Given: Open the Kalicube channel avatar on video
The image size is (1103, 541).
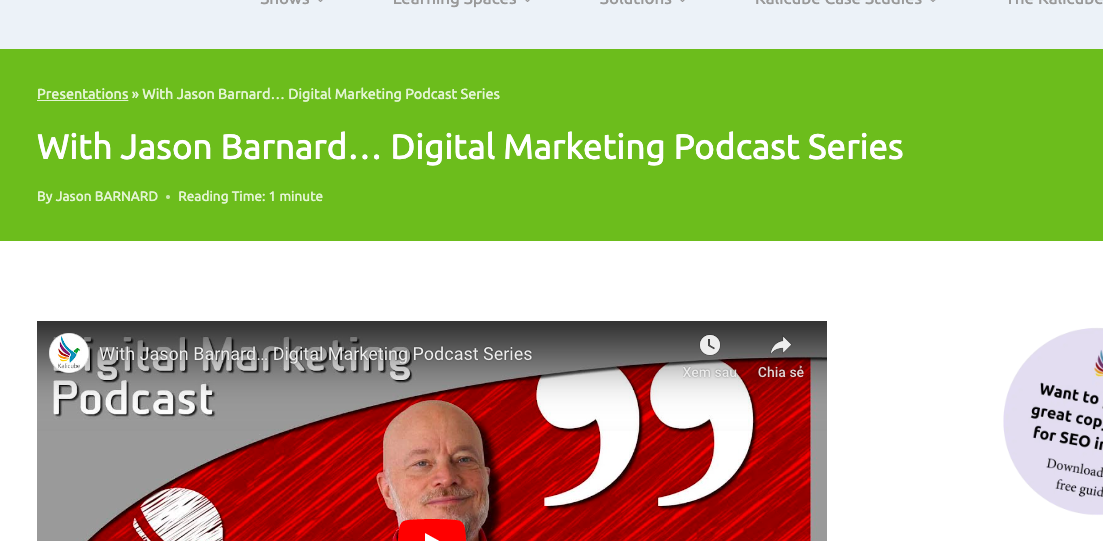Looking at the screenshot, I should [x=68, y=353].
